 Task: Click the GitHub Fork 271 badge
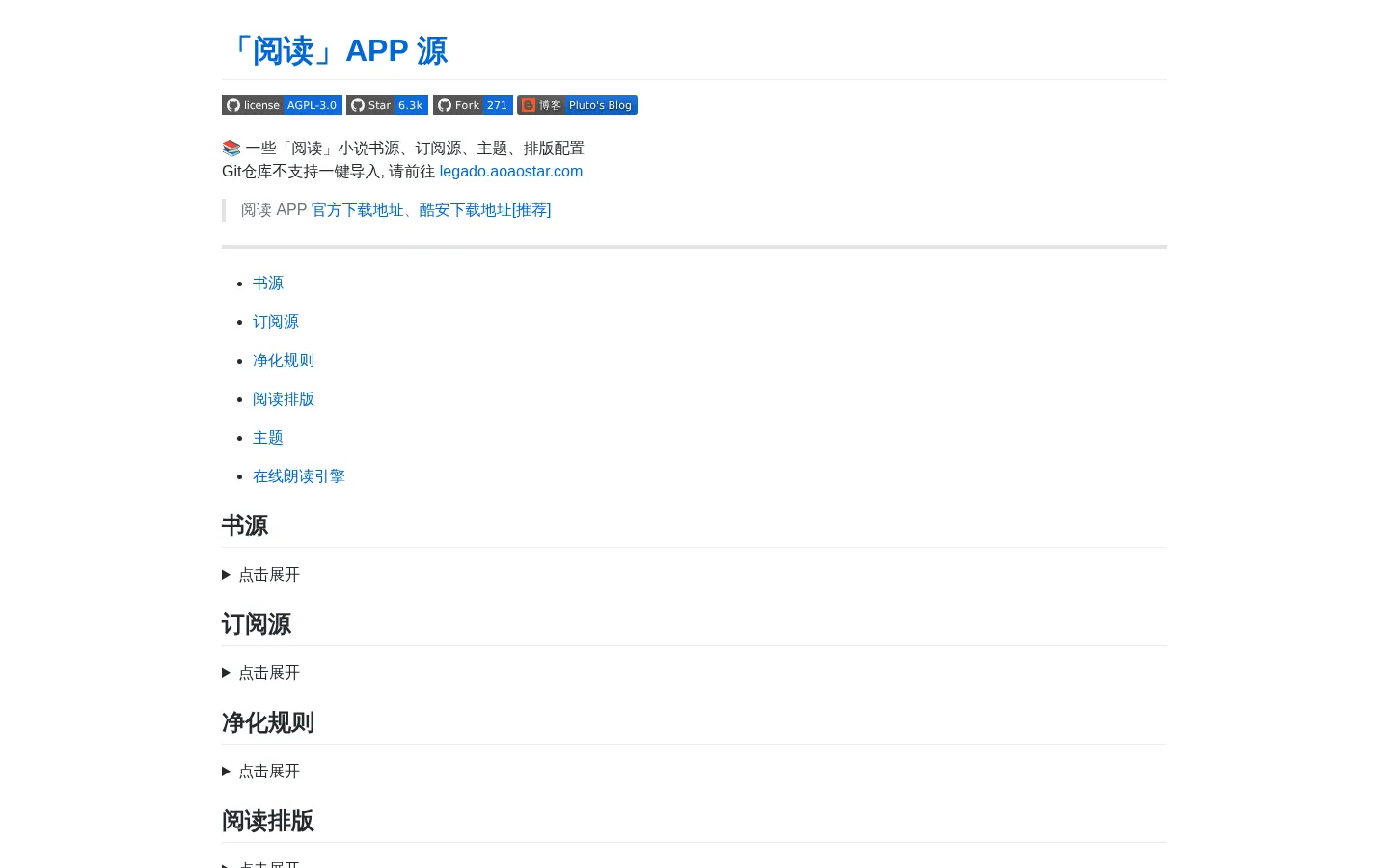473,105
